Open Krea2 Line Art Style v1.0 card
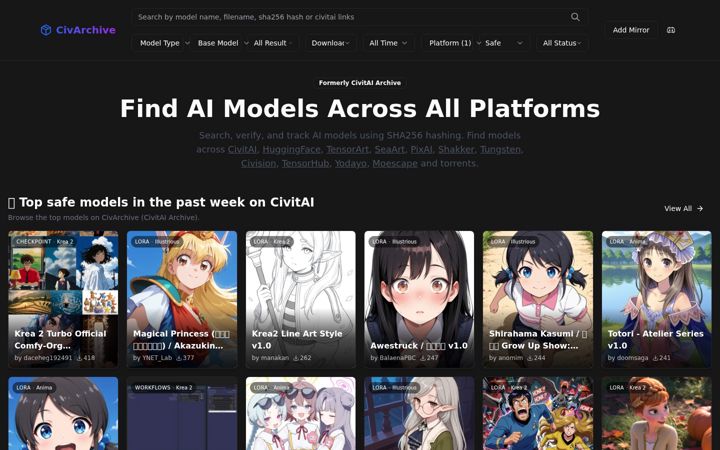This screenshot has height=450, width=720. pos(300,299)
